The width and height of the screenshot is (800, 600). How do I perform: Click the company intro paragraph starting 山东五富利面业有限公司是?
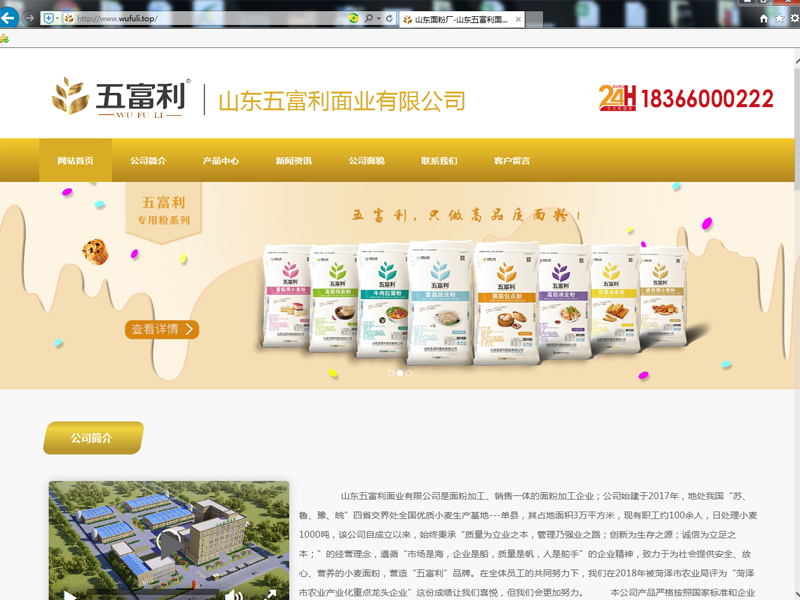[528, 544]
